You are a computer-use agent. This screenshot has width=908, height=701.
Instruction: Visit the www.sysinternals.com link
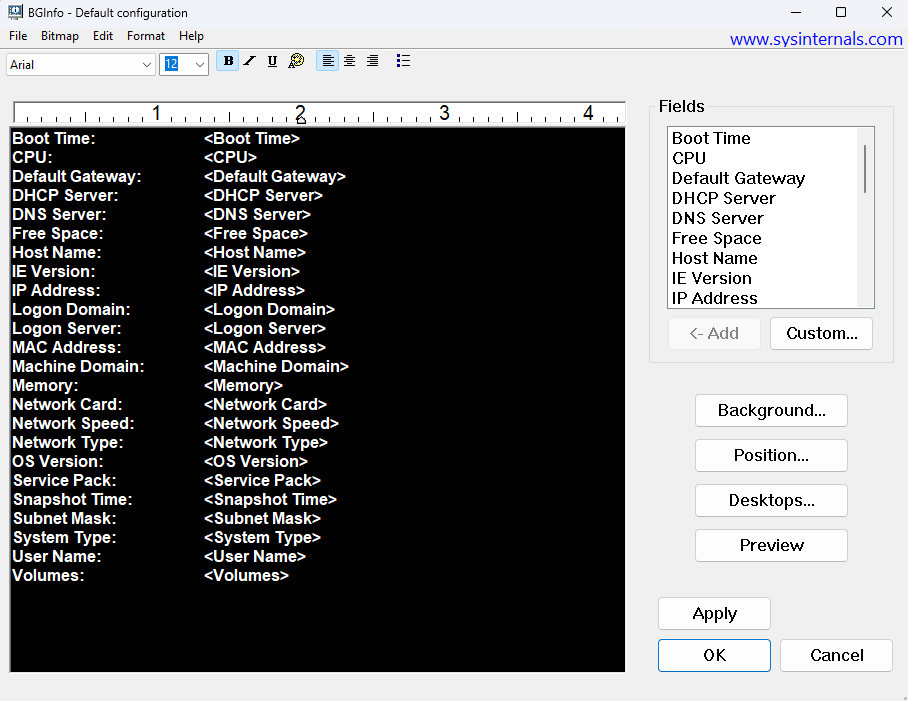point(816,40)
